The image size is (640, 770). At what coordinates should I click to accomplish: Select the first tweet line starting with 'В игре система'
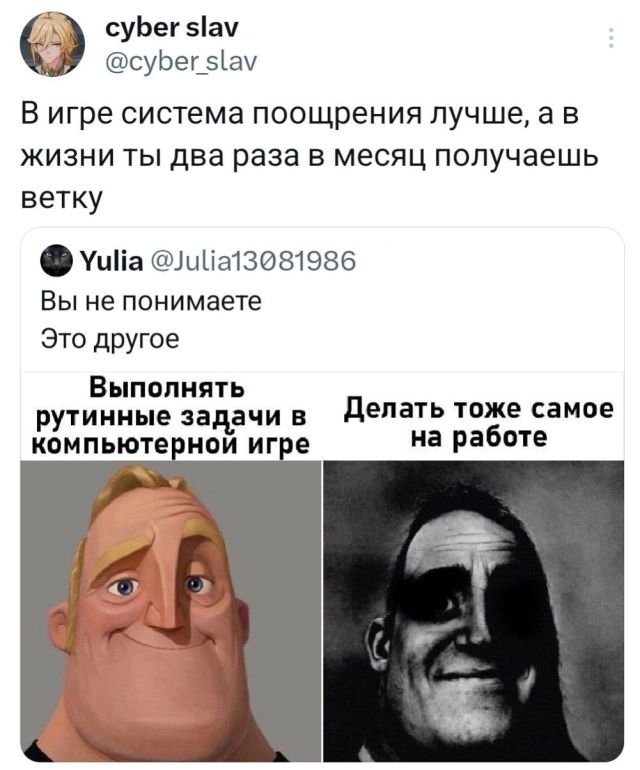click(x=300, y=114)
